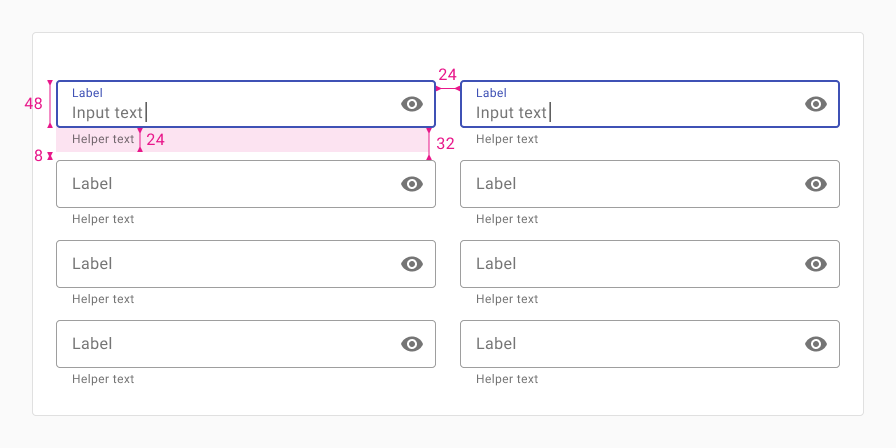
Task: Focus the top-right field containing Input text
Action: point(650,104)
